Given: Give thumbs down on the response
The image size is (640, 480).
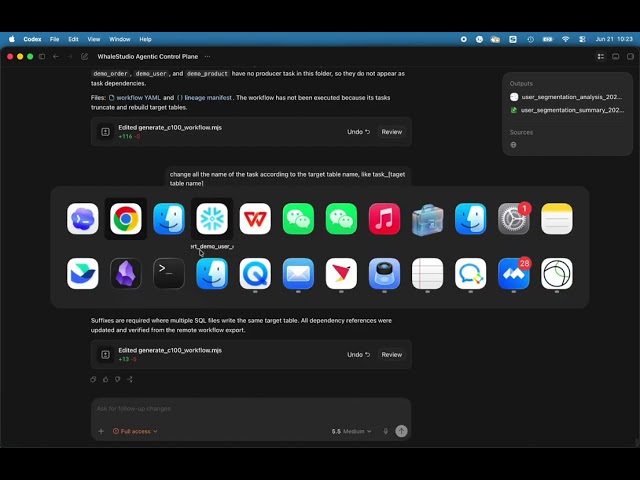Looking at the screenshot, I should pyautogui.click(x=118, y=379).
